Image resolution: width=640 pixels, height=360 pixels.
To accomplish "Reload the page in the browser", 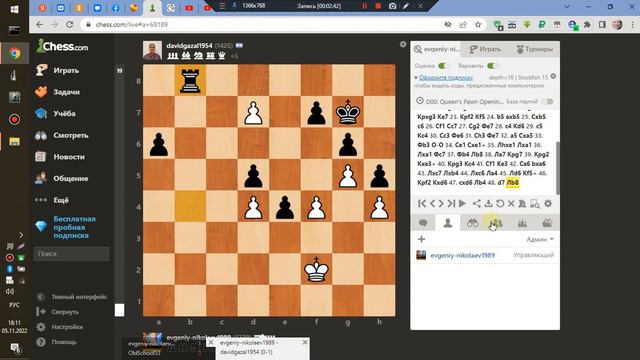I will pyautogui.click(x=69, y=24).
